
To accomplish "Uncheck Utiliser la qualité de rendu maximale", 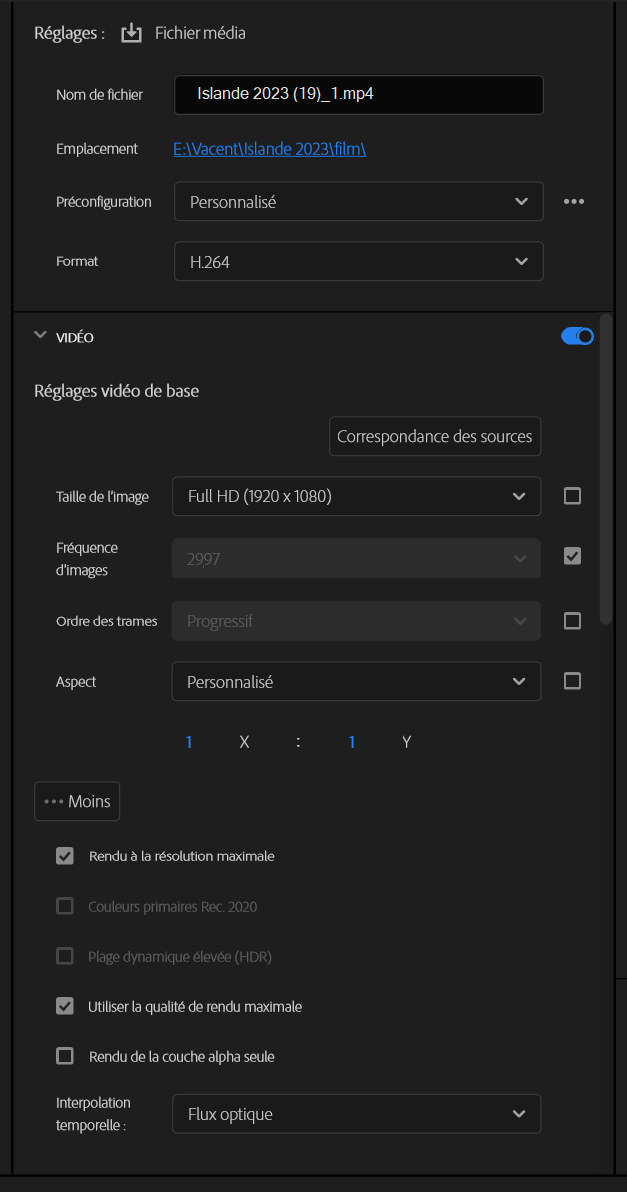I will [x=65, y=1006].
